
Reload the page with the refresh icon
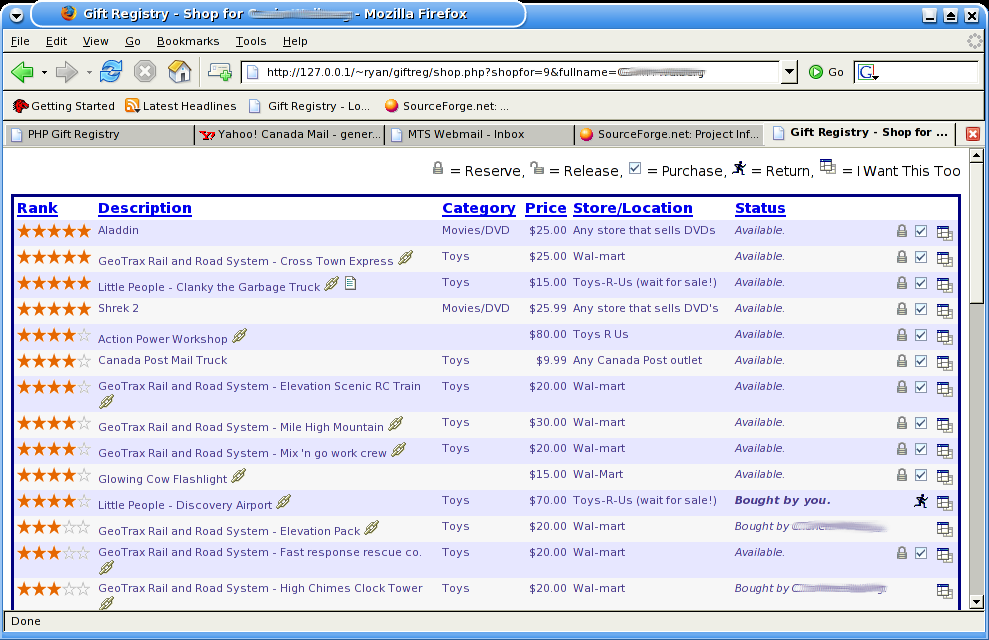point(111,71)
